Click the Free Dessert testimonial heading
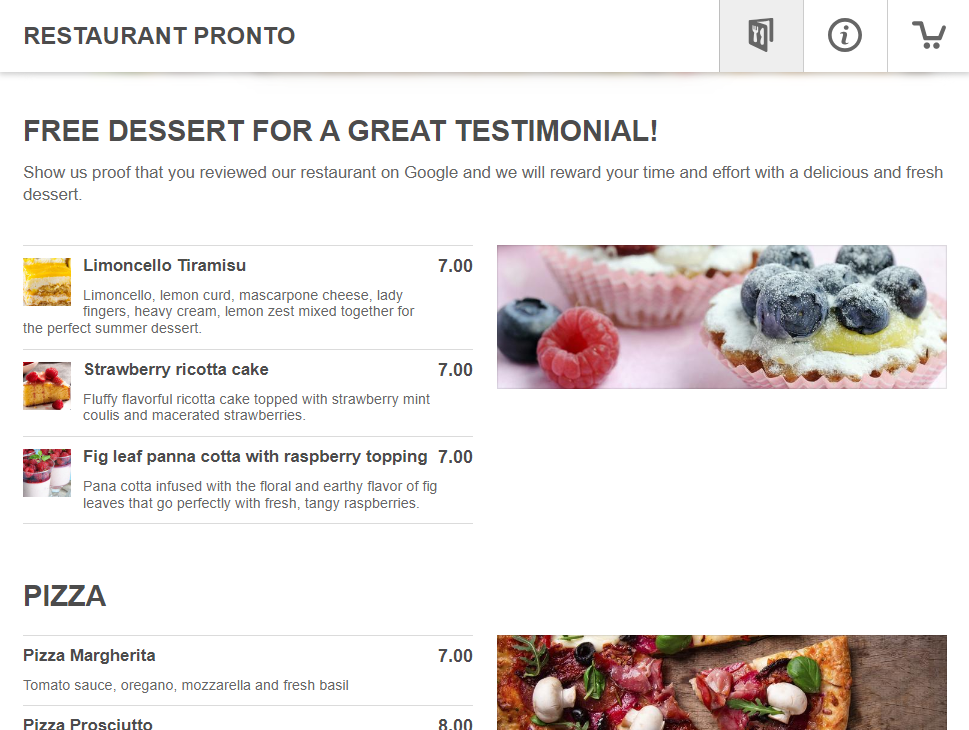Viewport: 969px width, 730px height. click(341, 131)
